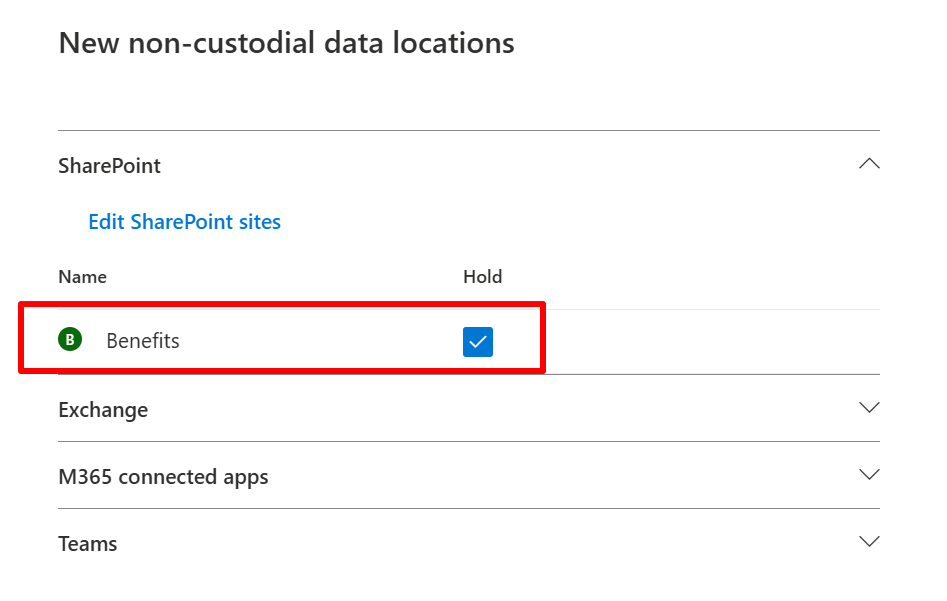This screenshot has width=947, height=601.
Task: Expand the Teams section
Action: [869, 541]
